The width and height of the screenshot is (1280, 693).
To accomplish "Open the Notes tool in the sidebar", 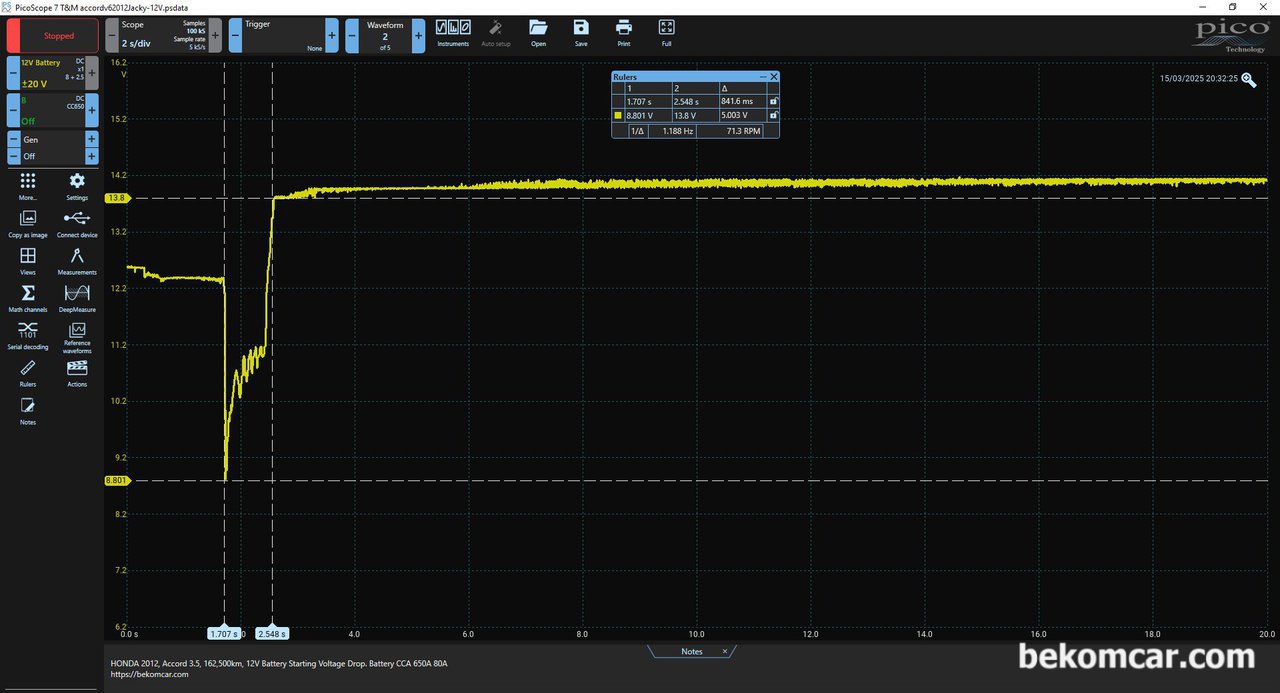I will pyautogui.click(x=28, y=411).
